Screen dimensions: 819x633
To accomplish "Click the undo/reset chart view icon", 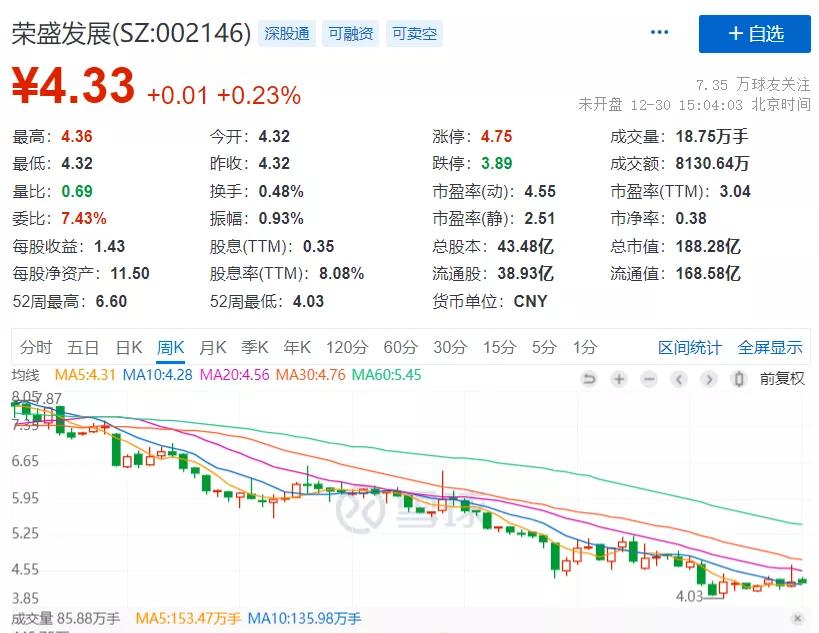I will tap(590, 380).
